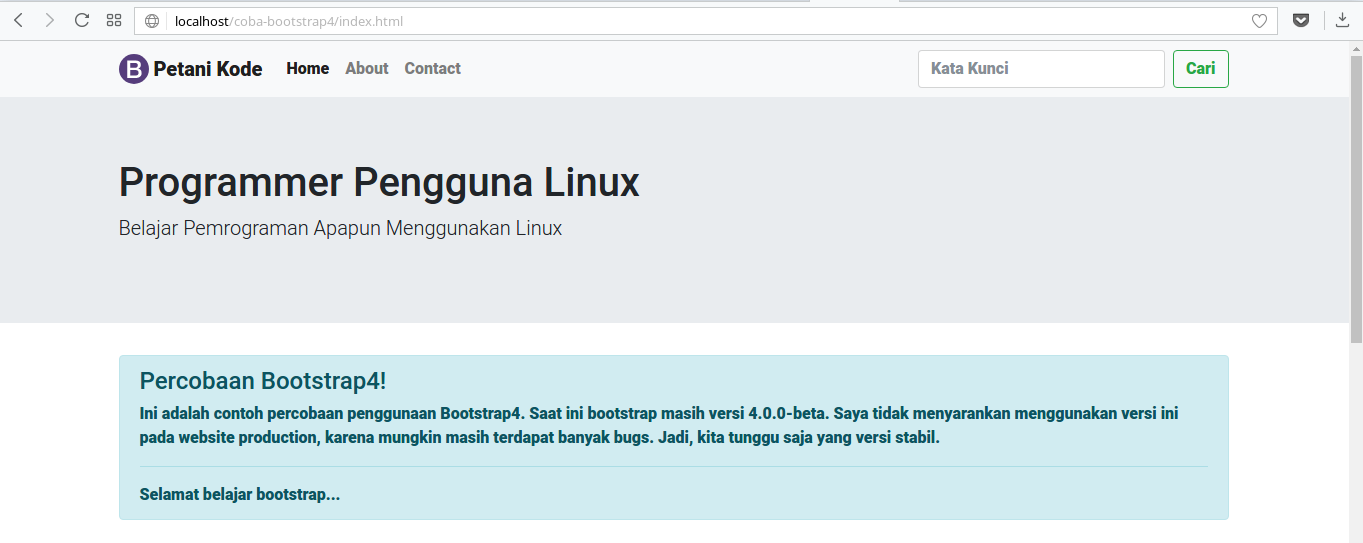This screenshot has width=1363, height=543.
Task: Click the Petani Kode brand link
Action: coord(208,69)
